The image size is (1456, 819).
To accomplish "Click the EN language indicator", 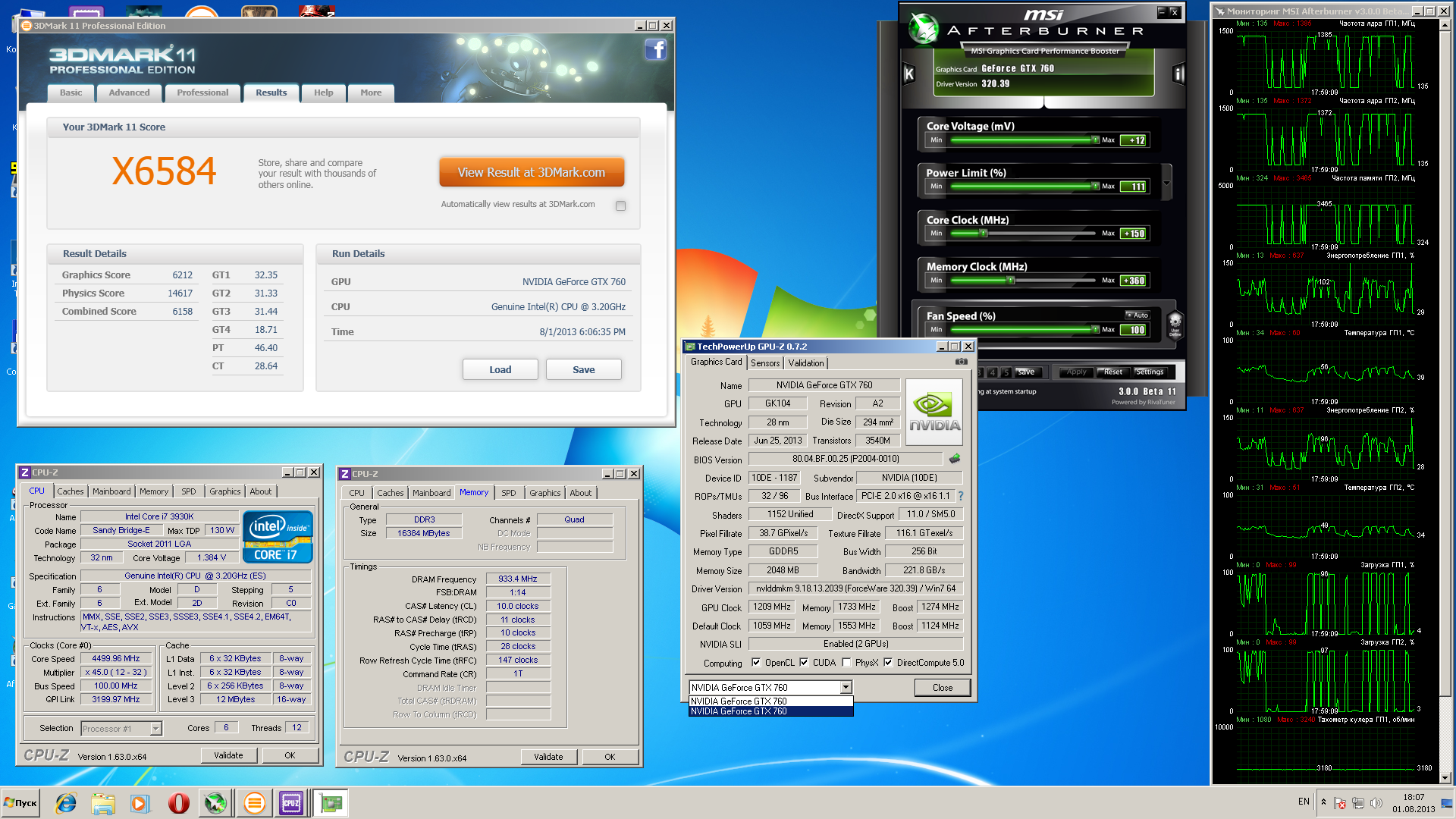I will 1304,801.
